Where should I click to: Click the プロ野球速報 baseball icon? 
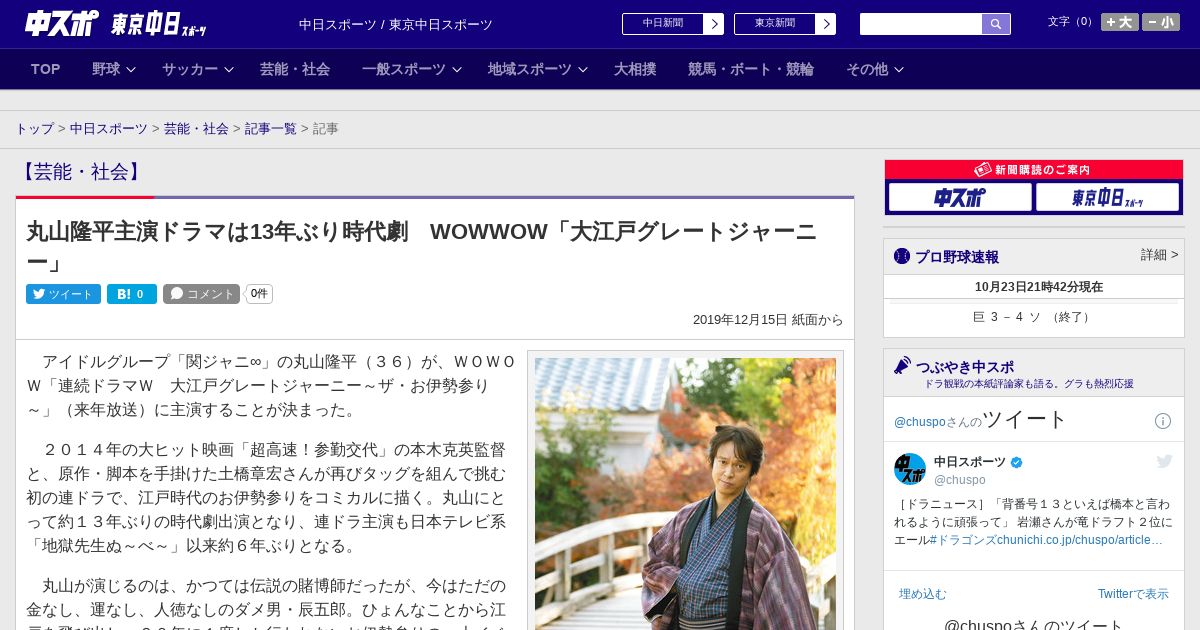(x=902, y=256)
